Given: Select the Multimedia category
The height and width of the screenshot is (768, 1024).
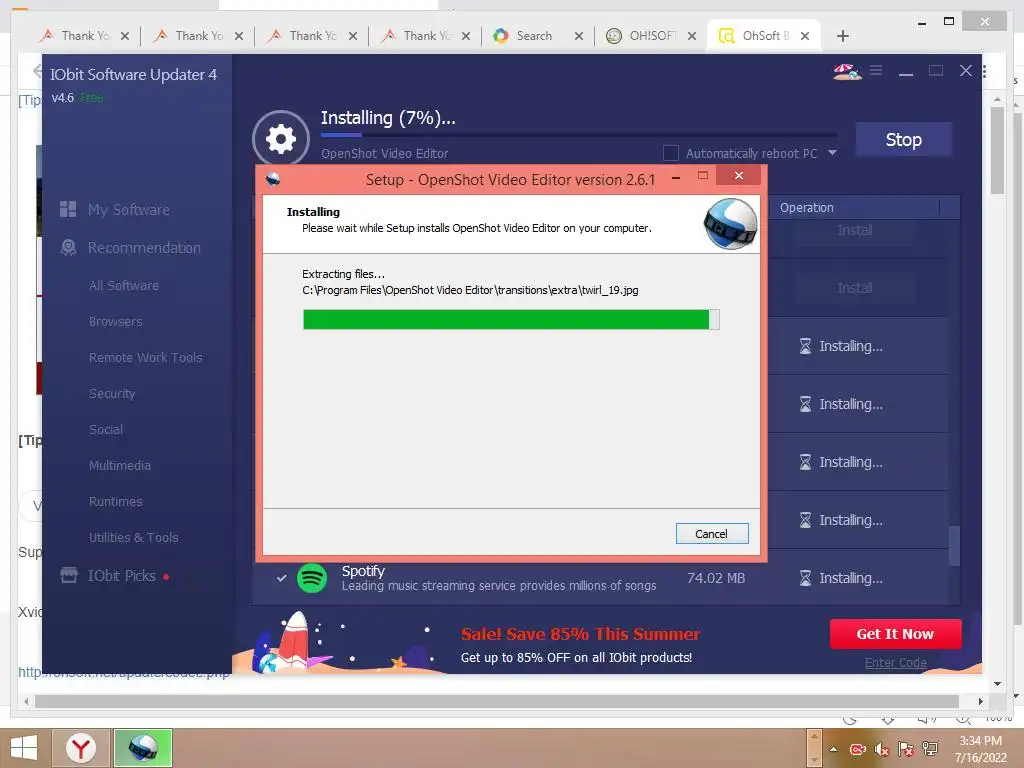Looking at the screenshot, I should coord(120,465).
